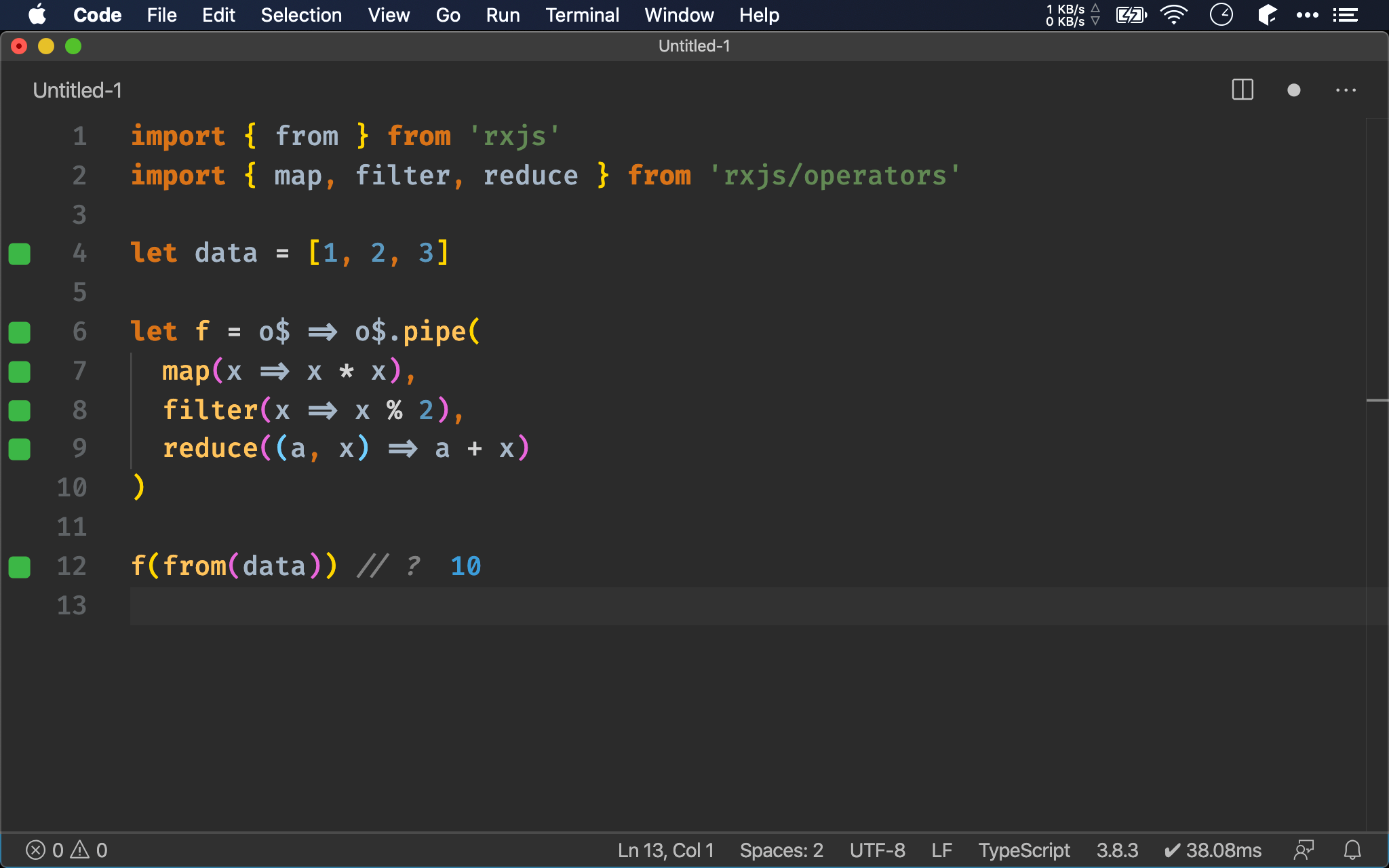The image size is (1389, 868).
Task: Open the View menu
Action: [x=389, y=15]
